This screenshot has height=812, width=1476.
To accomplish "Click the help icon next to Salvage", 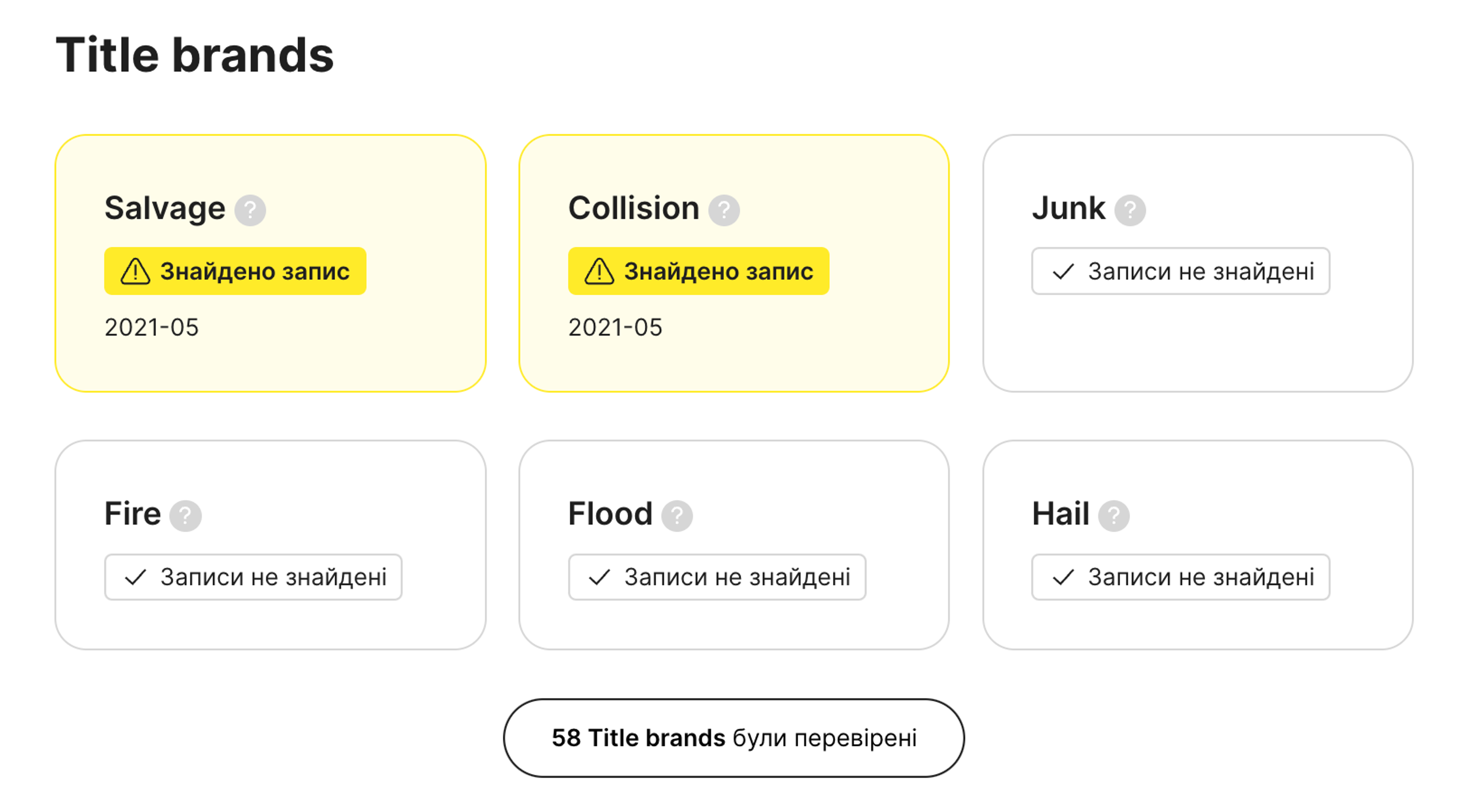I will pos(250,210).
